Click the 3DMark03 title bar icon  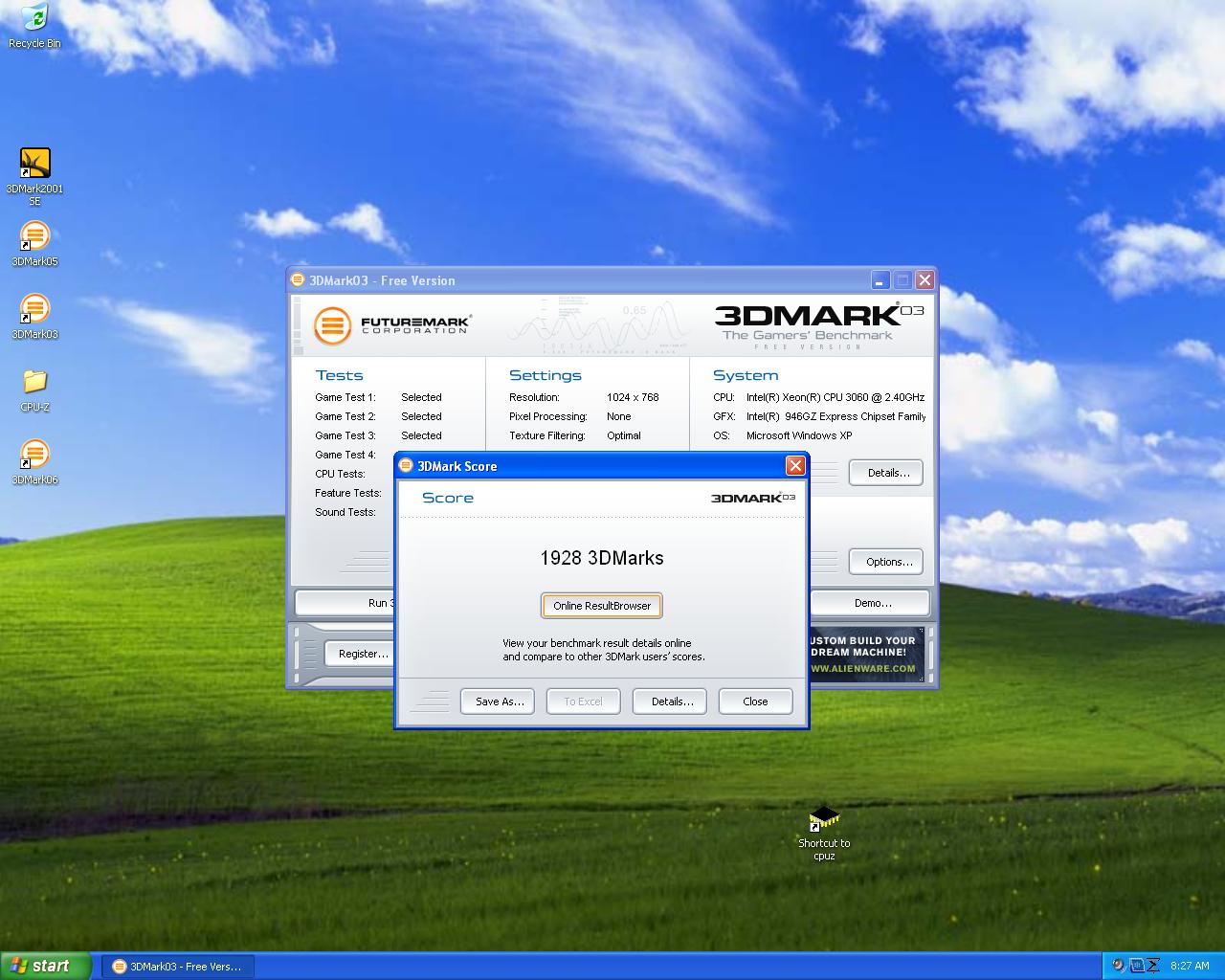pyautogui.click(x=298, y=280)
